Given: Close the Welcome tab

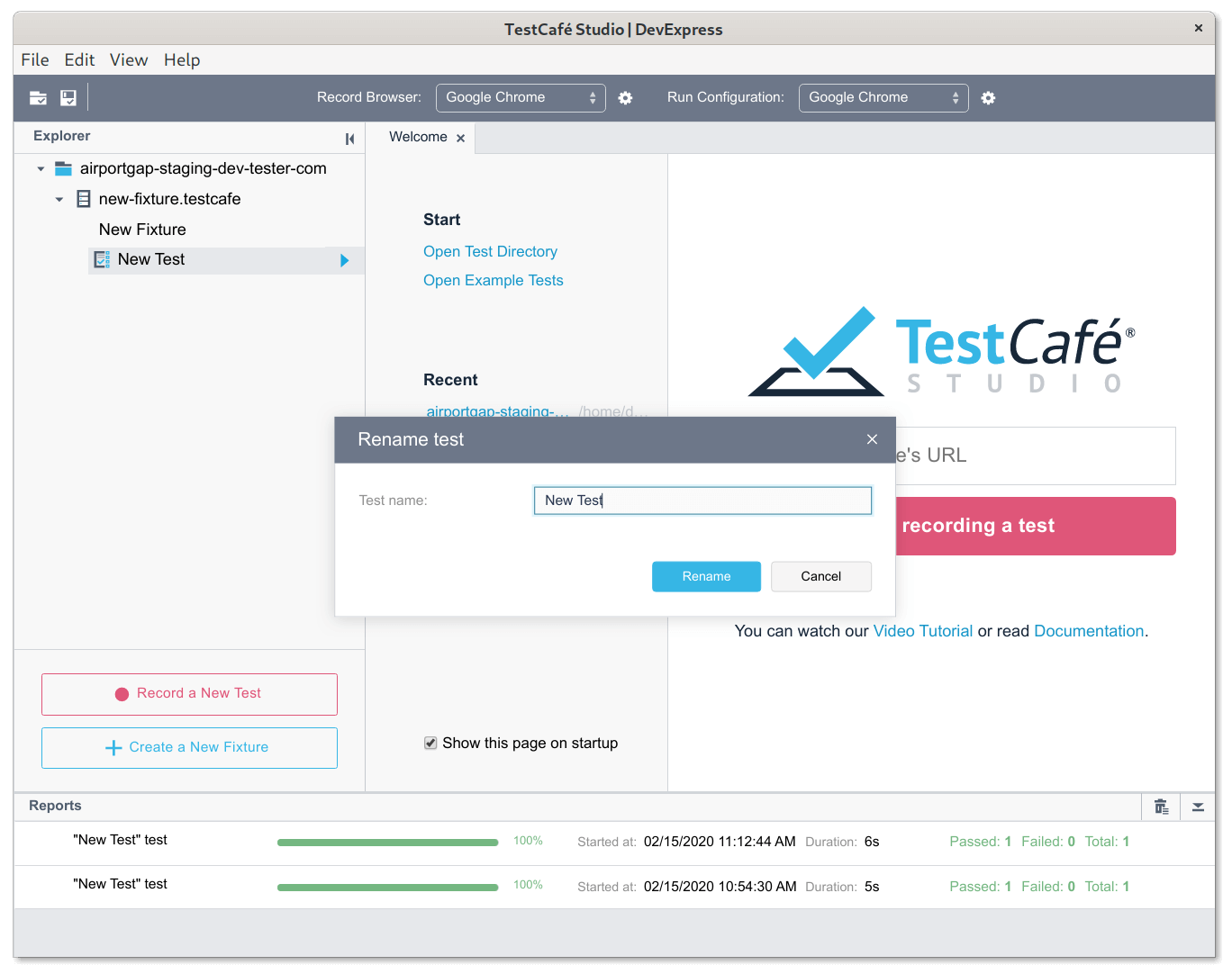Looking at the screenshot, I should (x=460, y=139).
